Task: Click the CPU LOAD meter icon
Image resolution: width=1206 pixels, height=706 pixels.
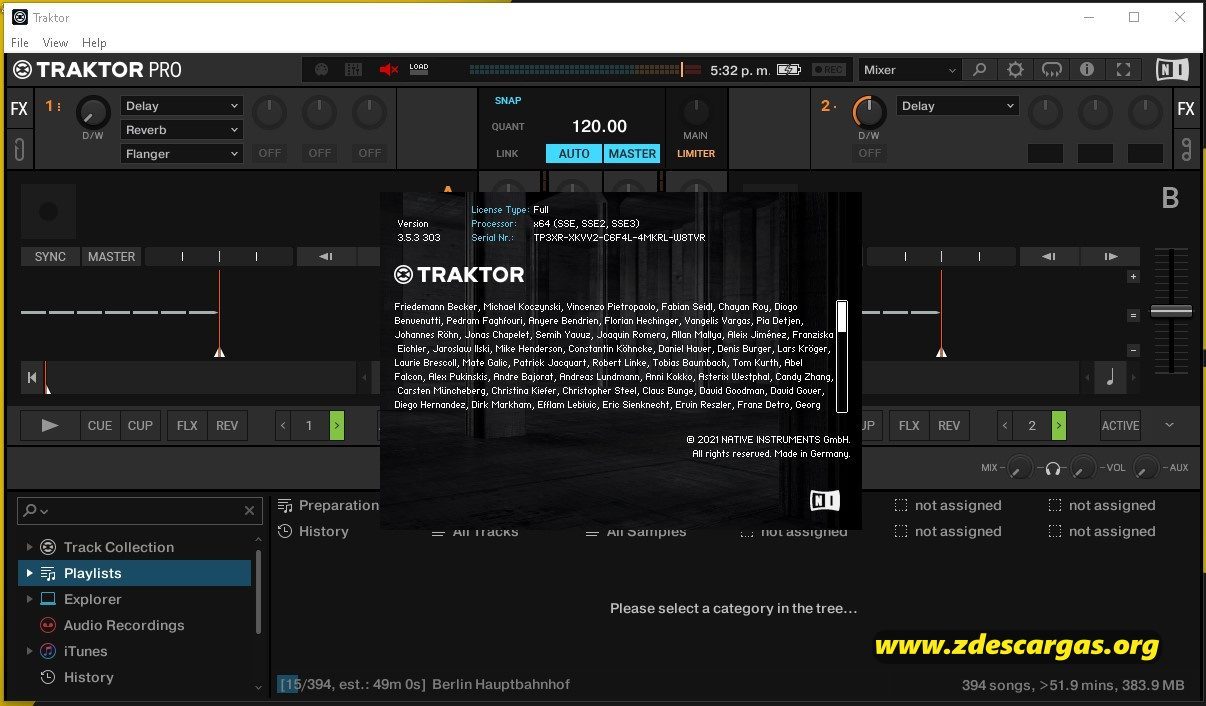Action: tap(419, 70)
